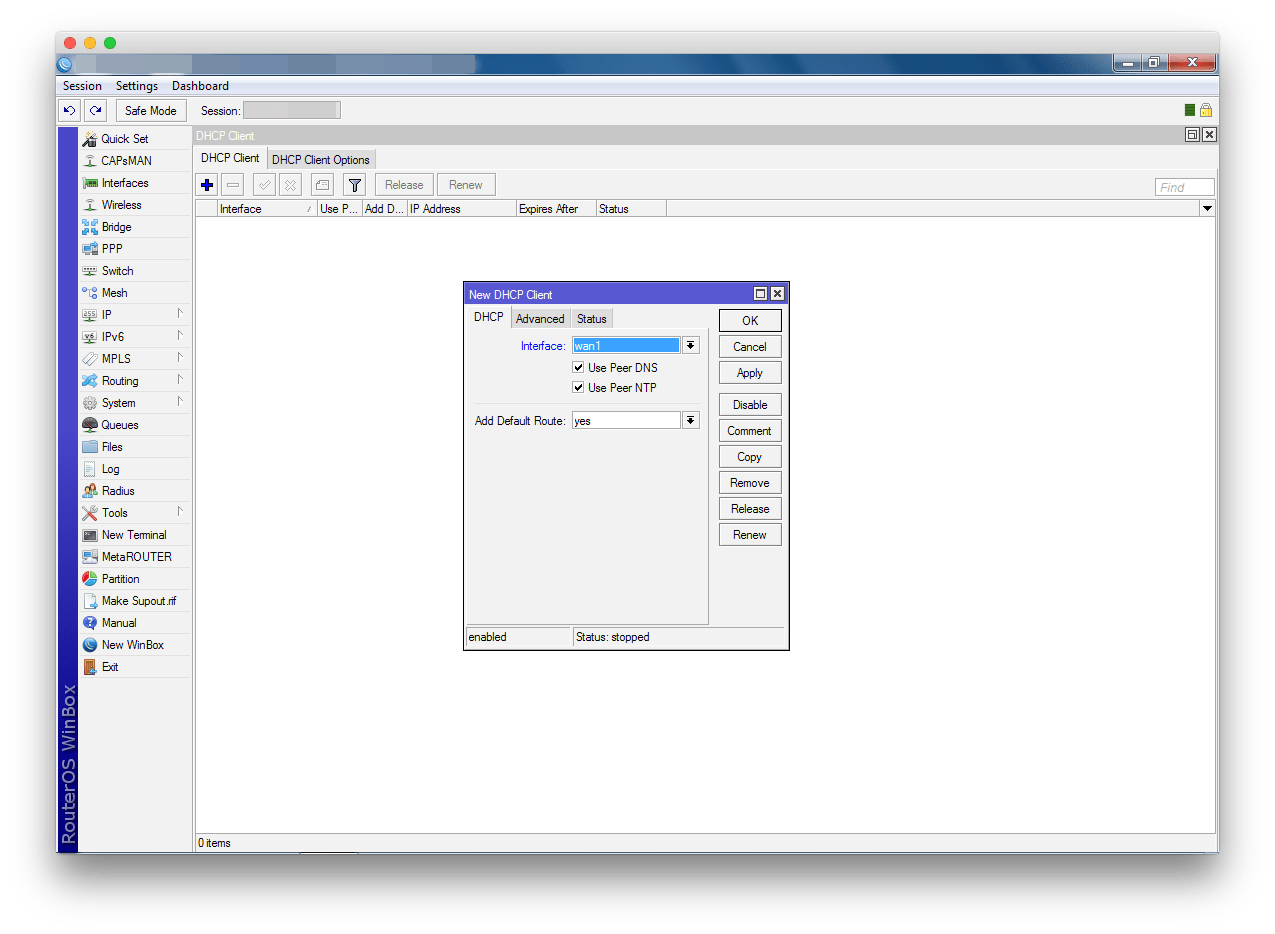Uncheck Use Peer DNS checkbox
1275x934 pixels.
tap(578, 368)
